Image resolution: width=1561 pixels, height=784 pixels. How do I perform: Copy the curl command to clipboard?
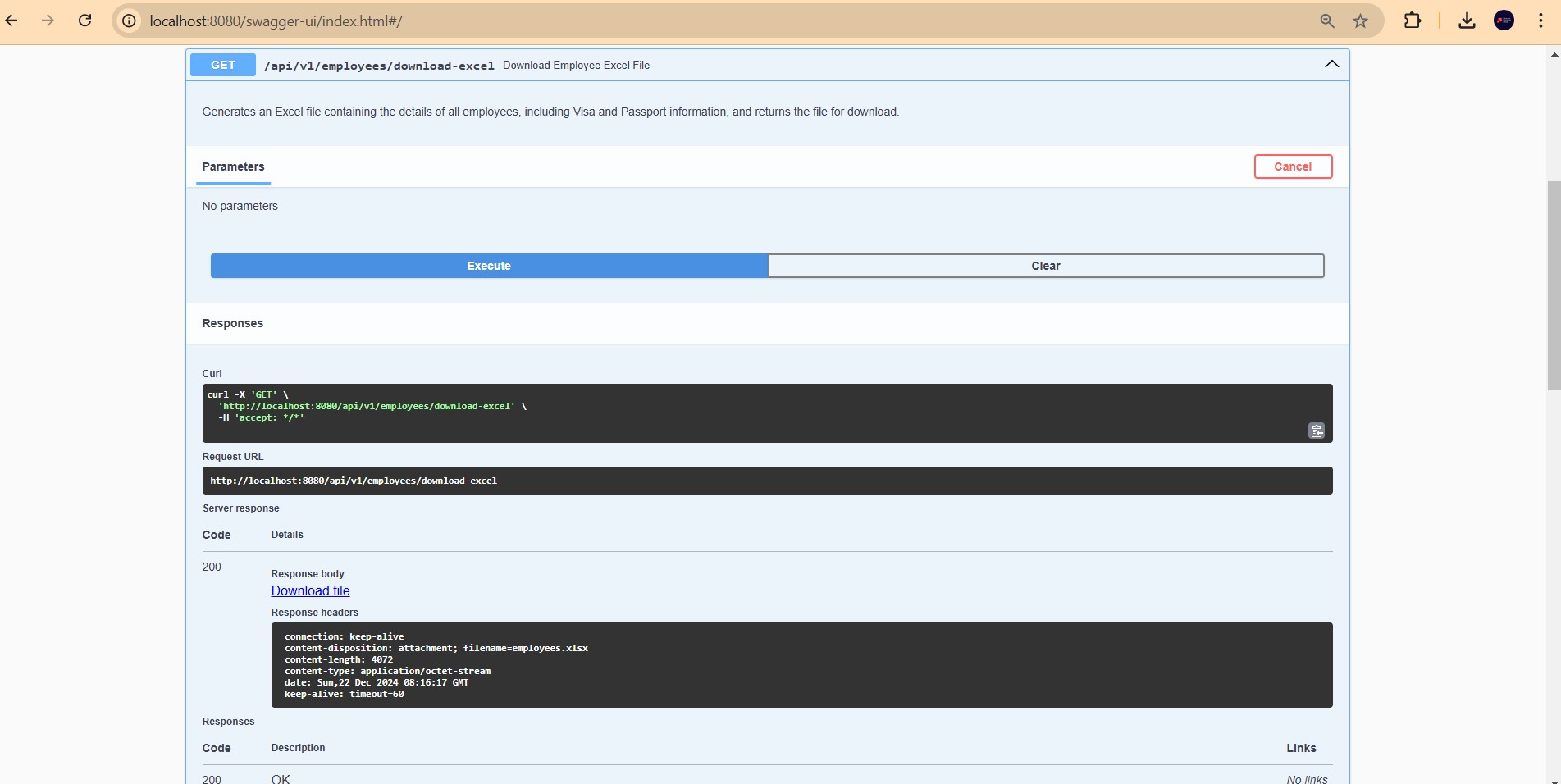pos(1317,431)
